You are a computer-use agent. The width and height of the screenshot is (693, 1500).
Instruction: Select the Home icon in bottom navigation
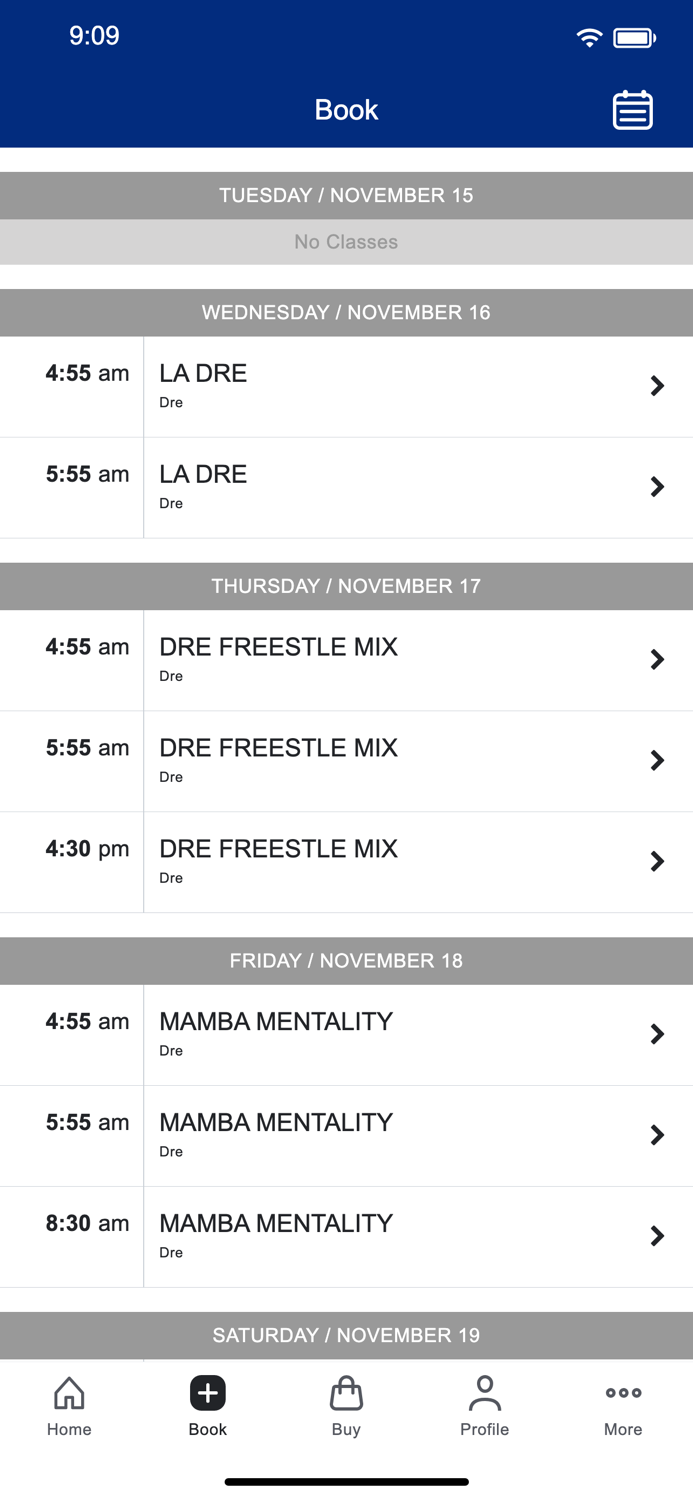(x=68, y=1392)
